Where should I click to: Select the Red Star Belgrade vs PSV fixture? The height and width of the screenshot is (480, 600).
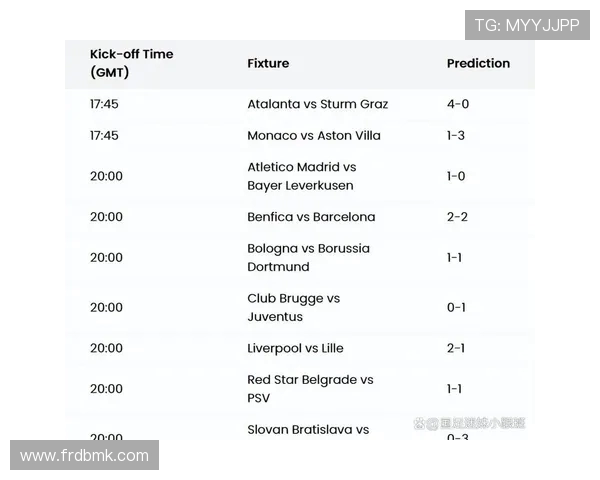(x=310, y=389)
